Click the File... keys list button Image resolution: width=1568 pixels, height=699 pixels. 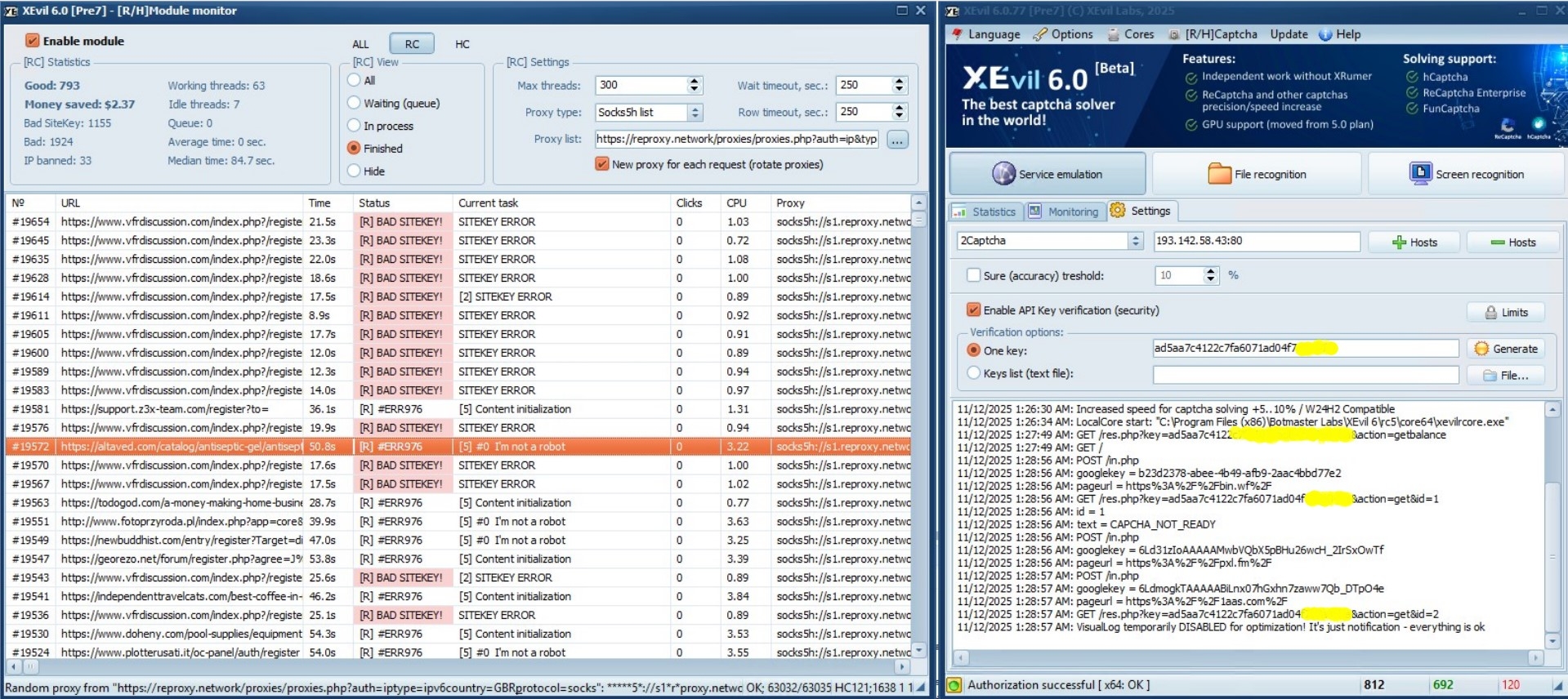pyautogui.click(x=1505, y=376)
